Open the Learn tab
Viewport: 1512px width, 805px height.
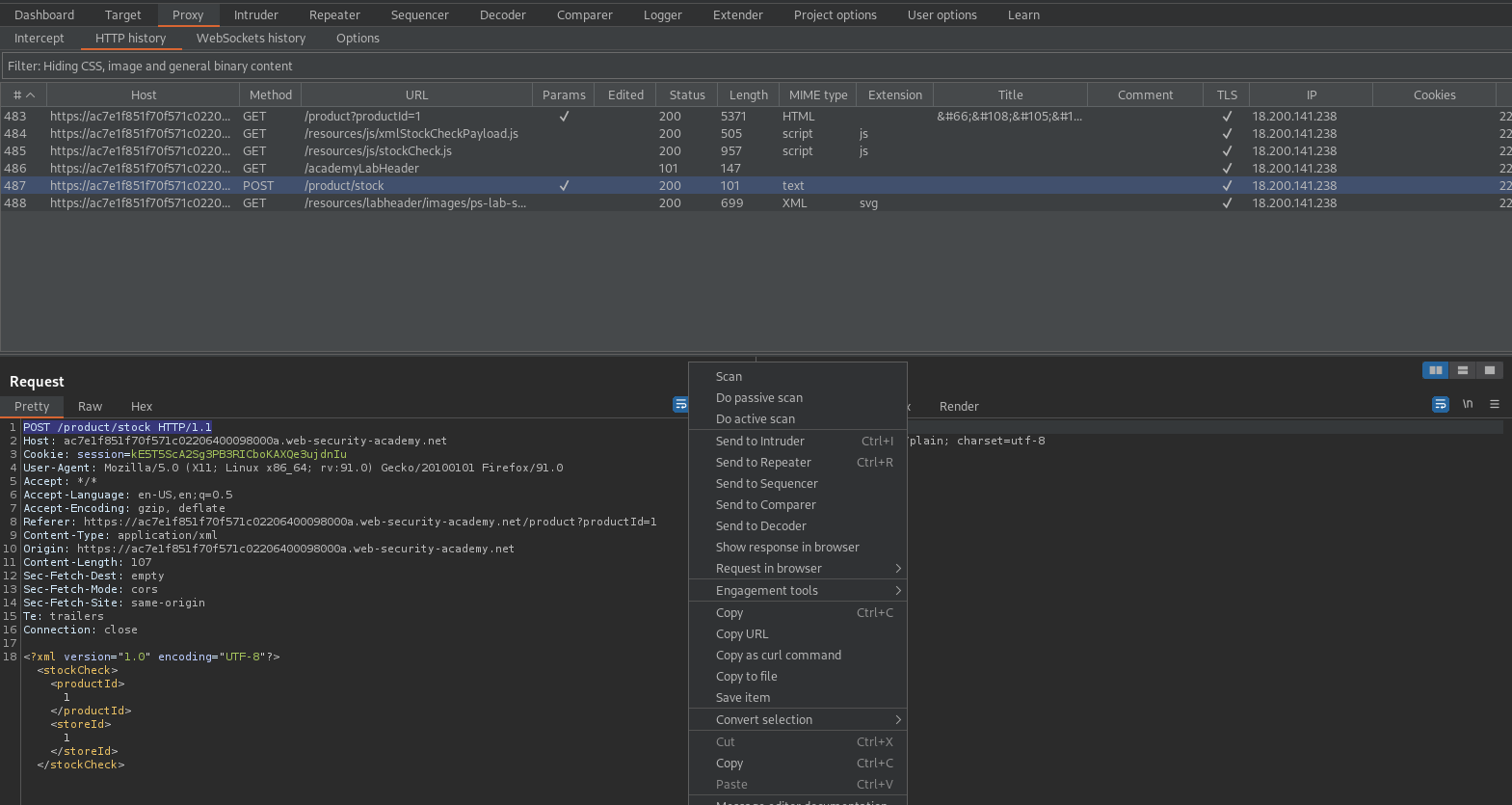[x=1023, y=14]
